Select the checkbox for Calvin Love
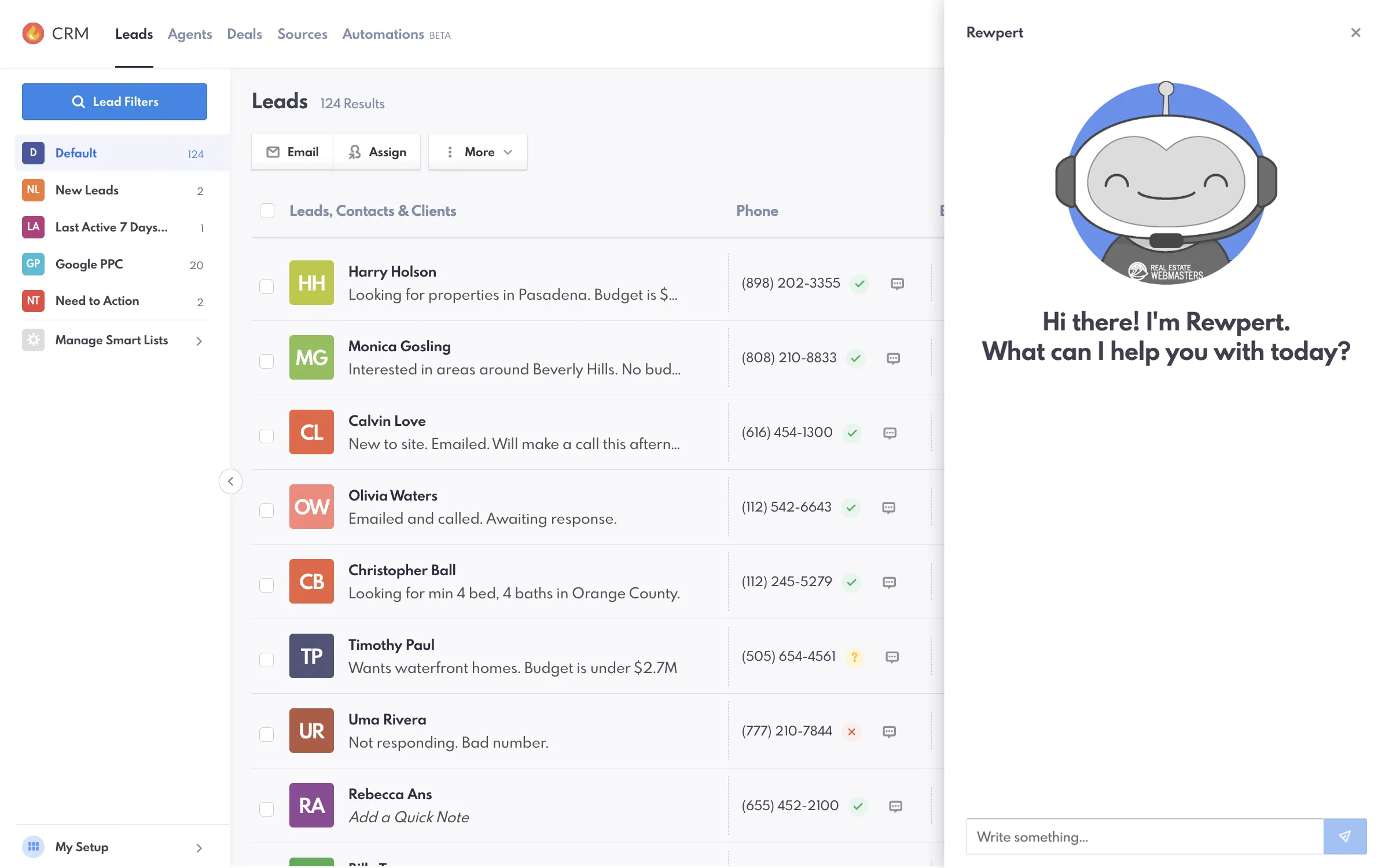 point(266,436)
